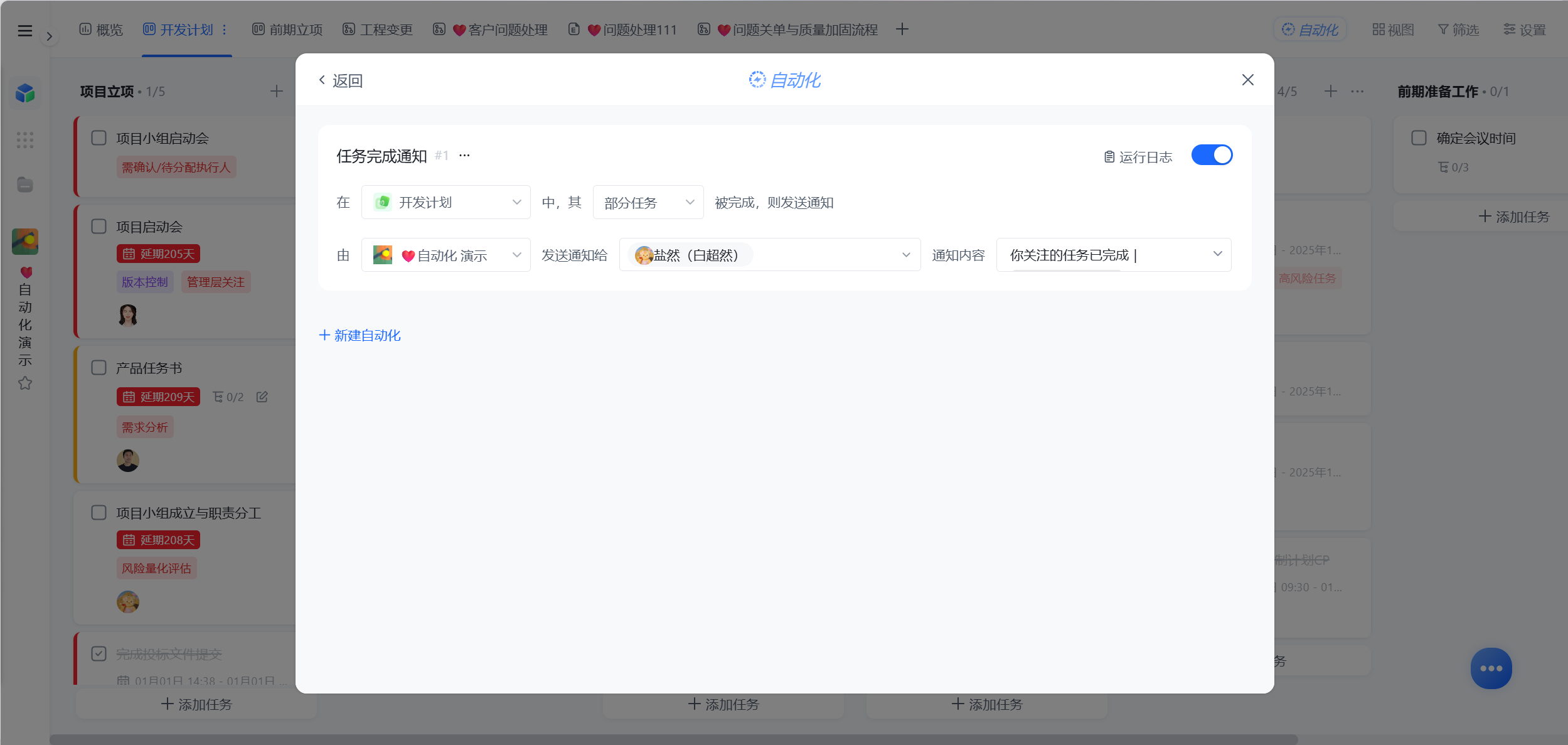Viewport: 1568px width, 745px height.
Task: Add a task to 项目立项 column via plus
Action: tap(277, 91)
